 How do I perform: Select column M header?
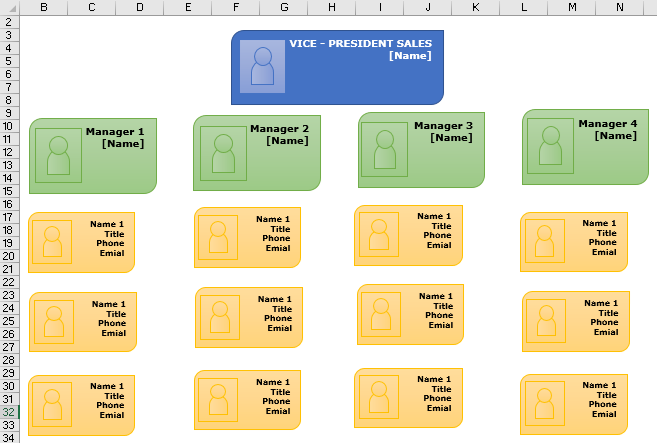[572, 8]
